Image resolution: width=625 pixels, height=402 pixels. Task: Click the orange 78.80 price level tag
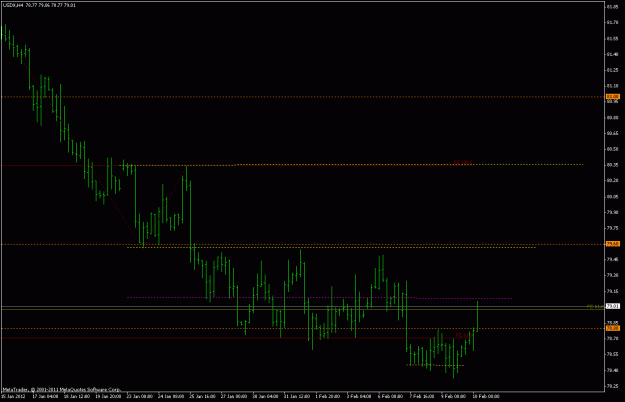point(612,328)
